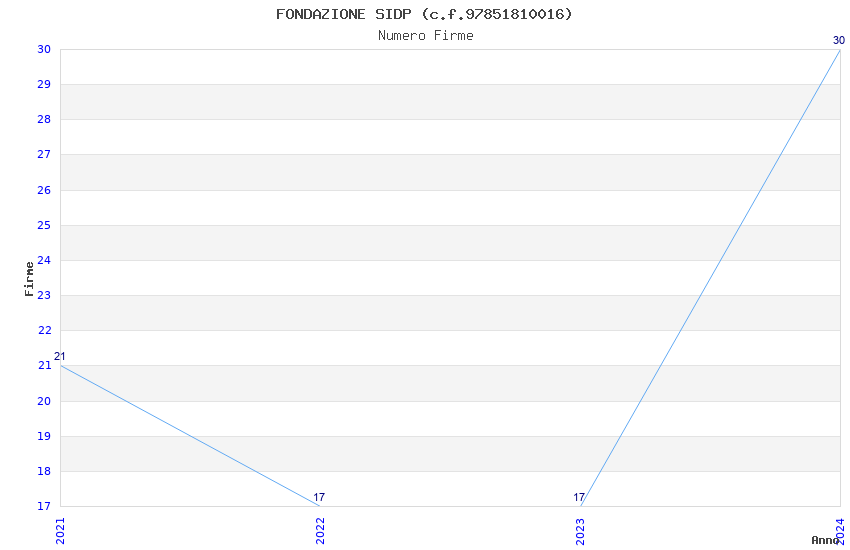
Task: Click the y-axis tick label 22
Action: click(x=44, y=331)
